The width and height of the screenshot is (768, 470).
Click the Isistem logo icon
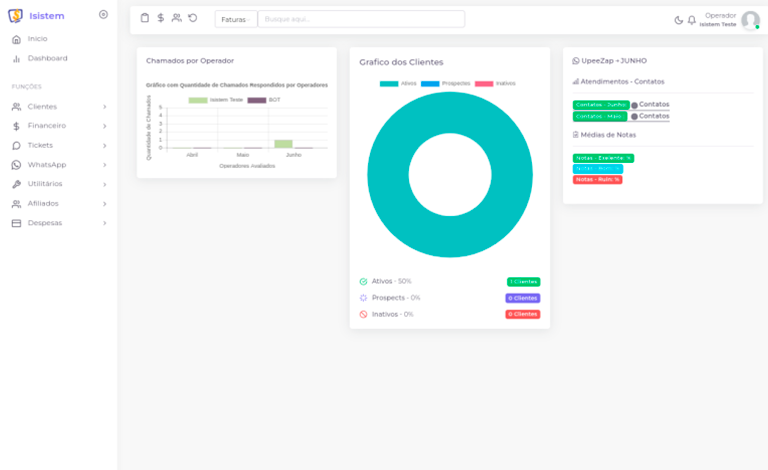pos(15,15)
